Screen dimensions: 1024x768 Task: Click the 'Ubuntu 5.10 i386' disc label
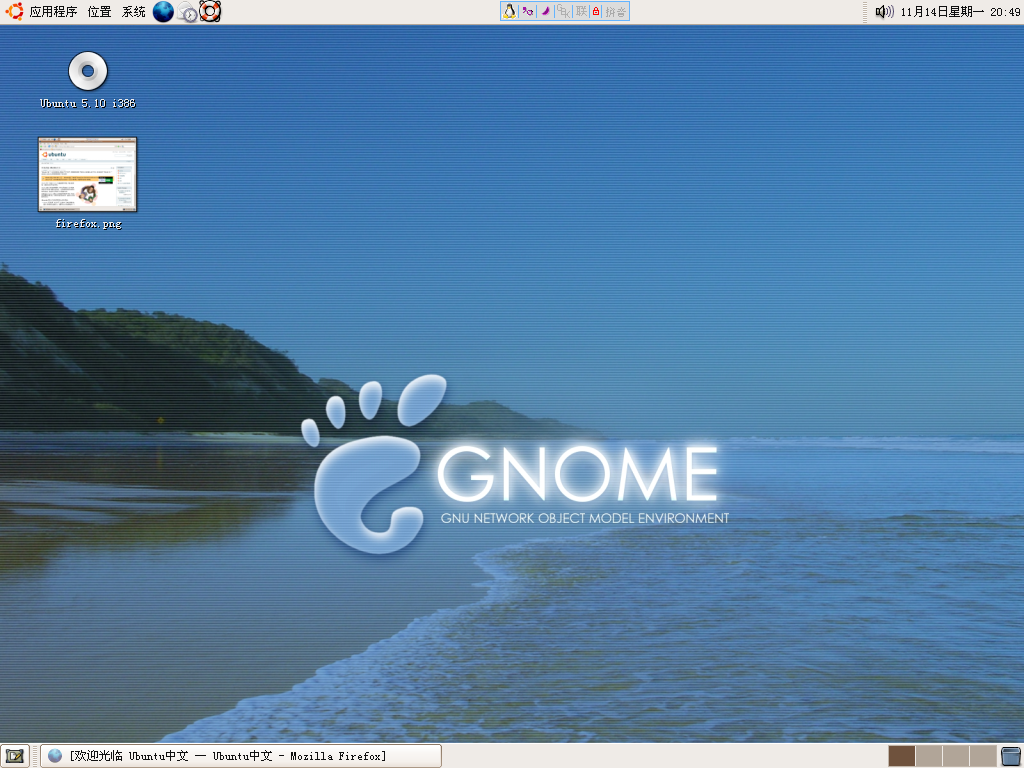pyautogui.click(x=88, y=103)
